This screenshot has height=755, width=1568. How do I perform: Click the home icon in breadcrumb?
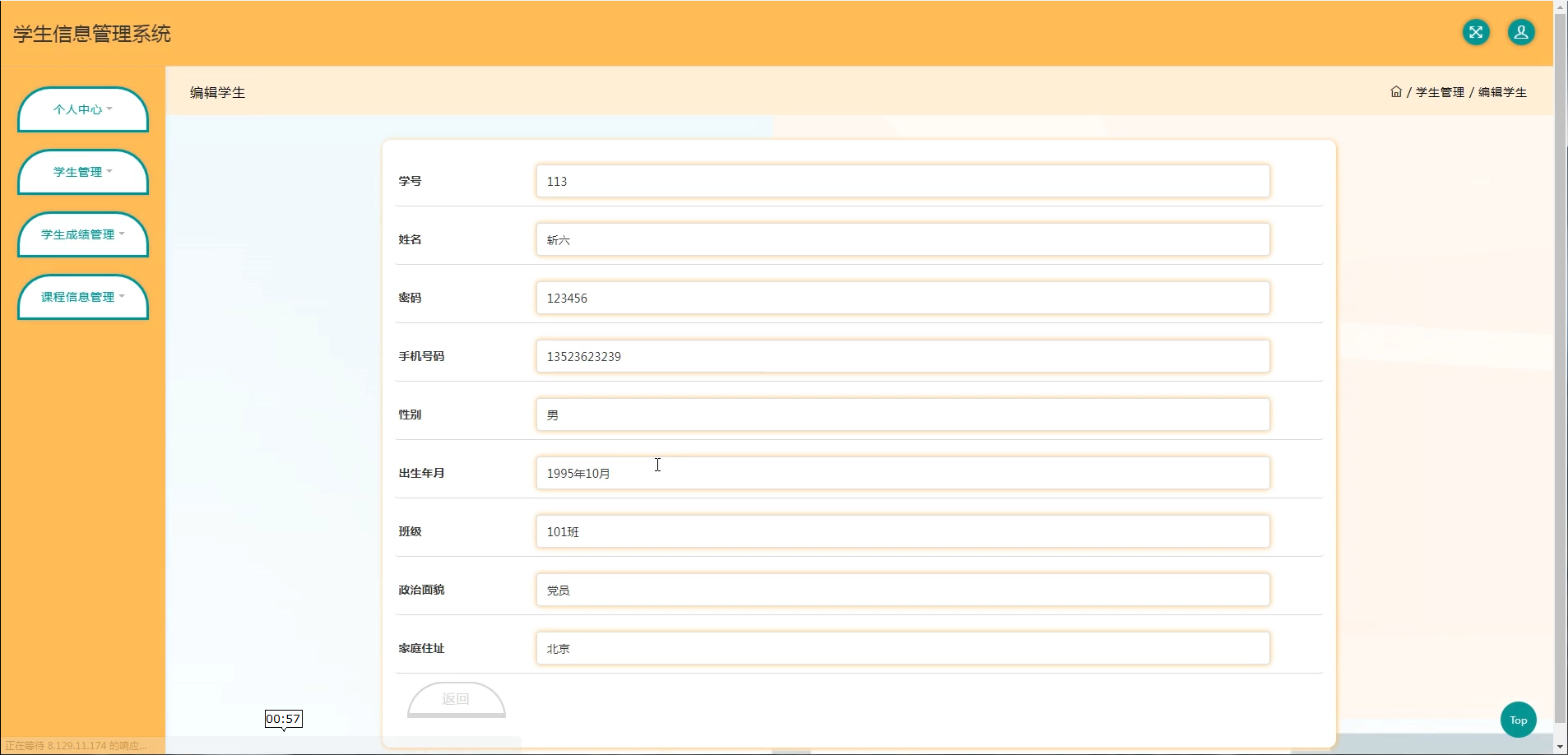1396,92
